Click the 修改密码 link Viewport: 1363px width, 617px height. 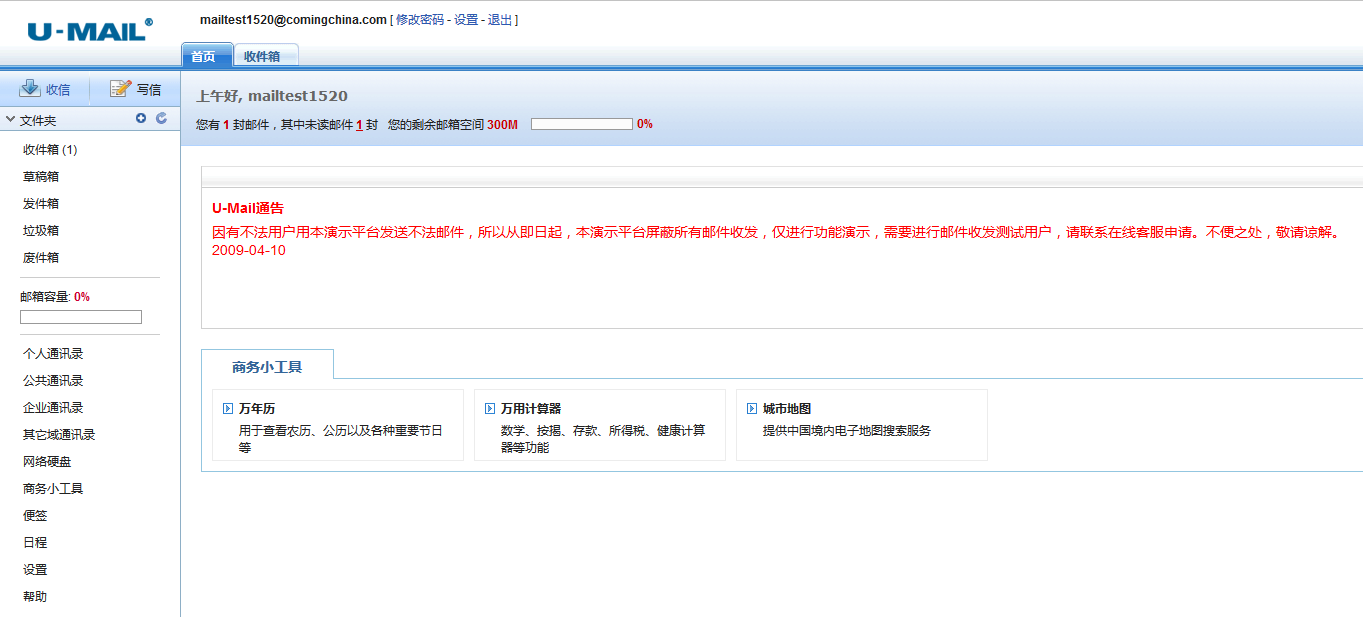coord(419,20)
